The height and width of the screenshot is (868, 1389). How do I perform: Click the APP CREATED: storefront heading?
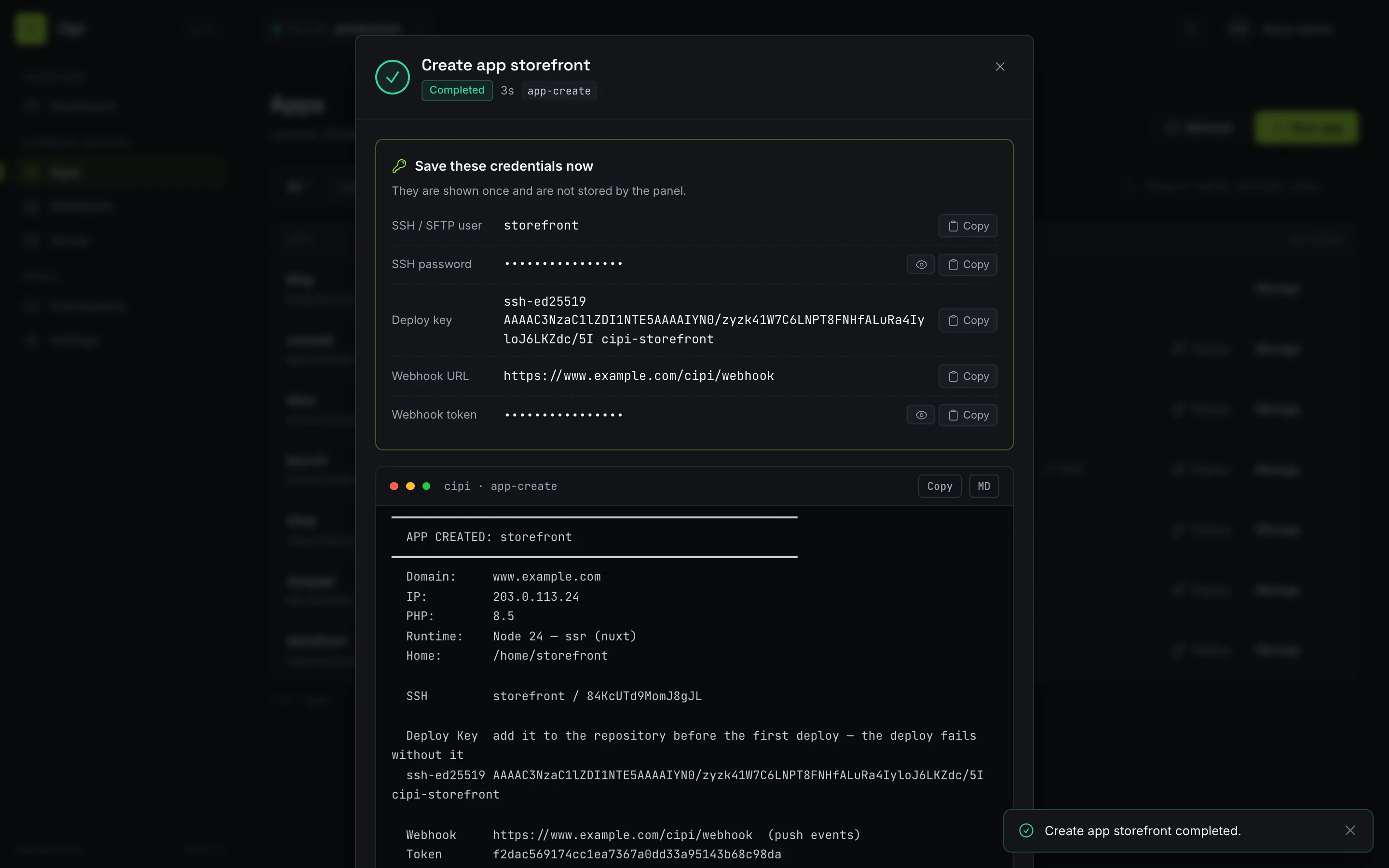(x=489, y=537)
